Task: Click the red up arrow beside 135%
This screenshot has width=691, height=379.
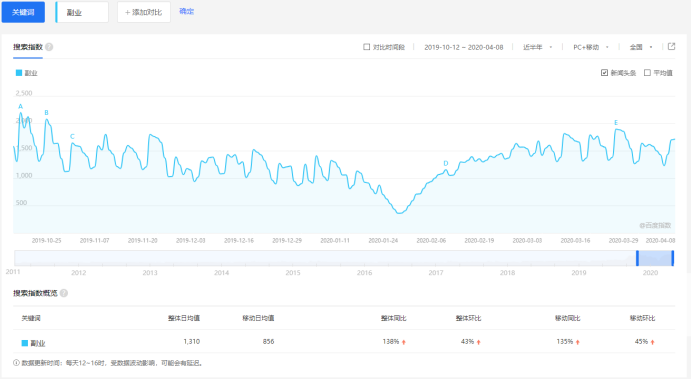Action: (x=578, y=342)
